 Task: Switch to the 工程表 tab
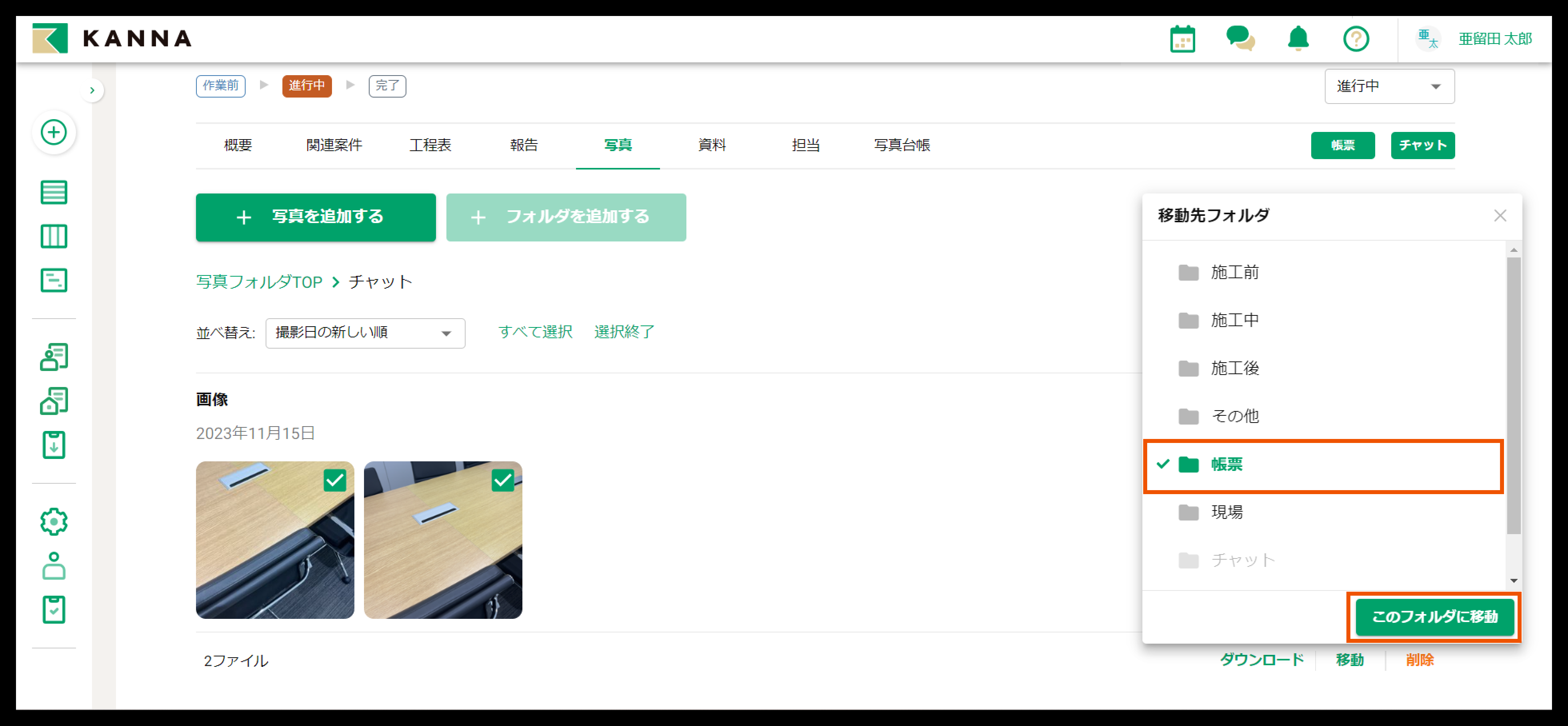tap(430, 145)
